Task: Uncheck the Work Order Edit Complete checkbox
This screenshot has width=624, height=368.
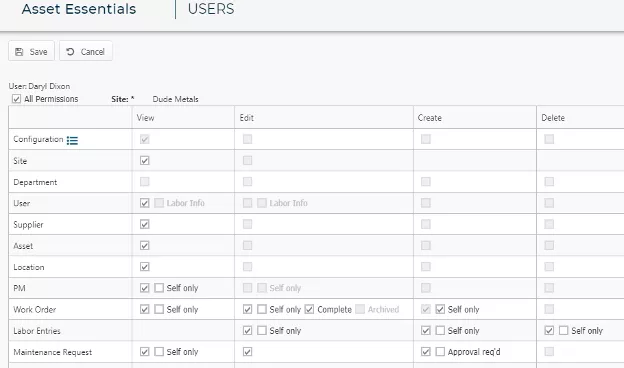Action: click(309, 309)
